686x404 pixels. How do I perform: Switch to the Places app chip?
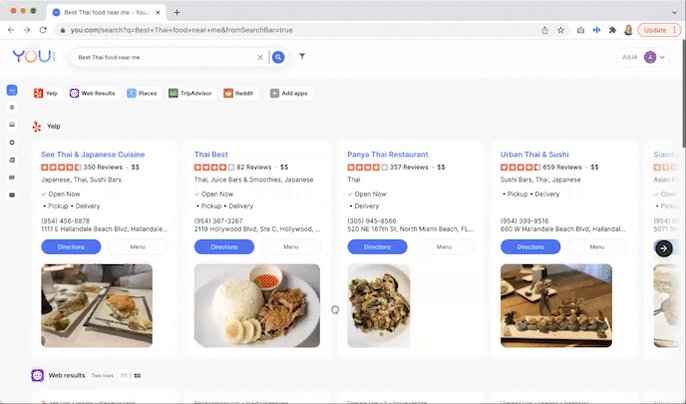click(x=142, y=93)
